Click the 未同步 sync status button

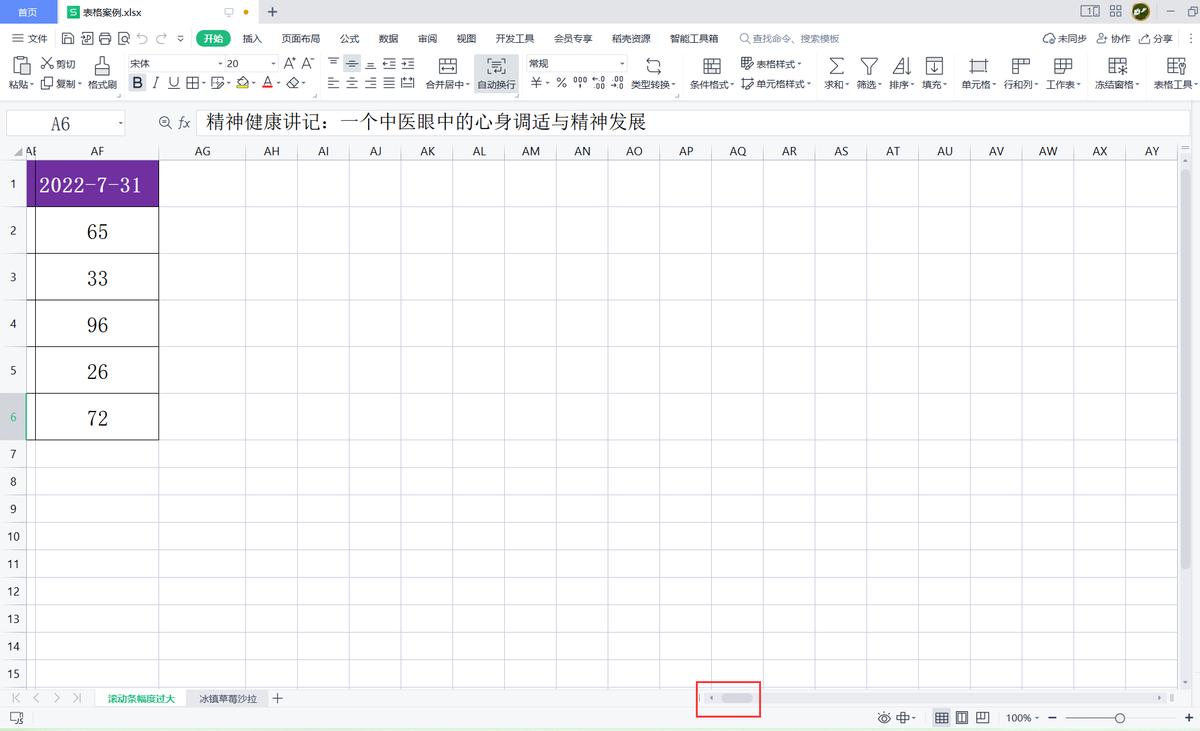point(1063,38)
